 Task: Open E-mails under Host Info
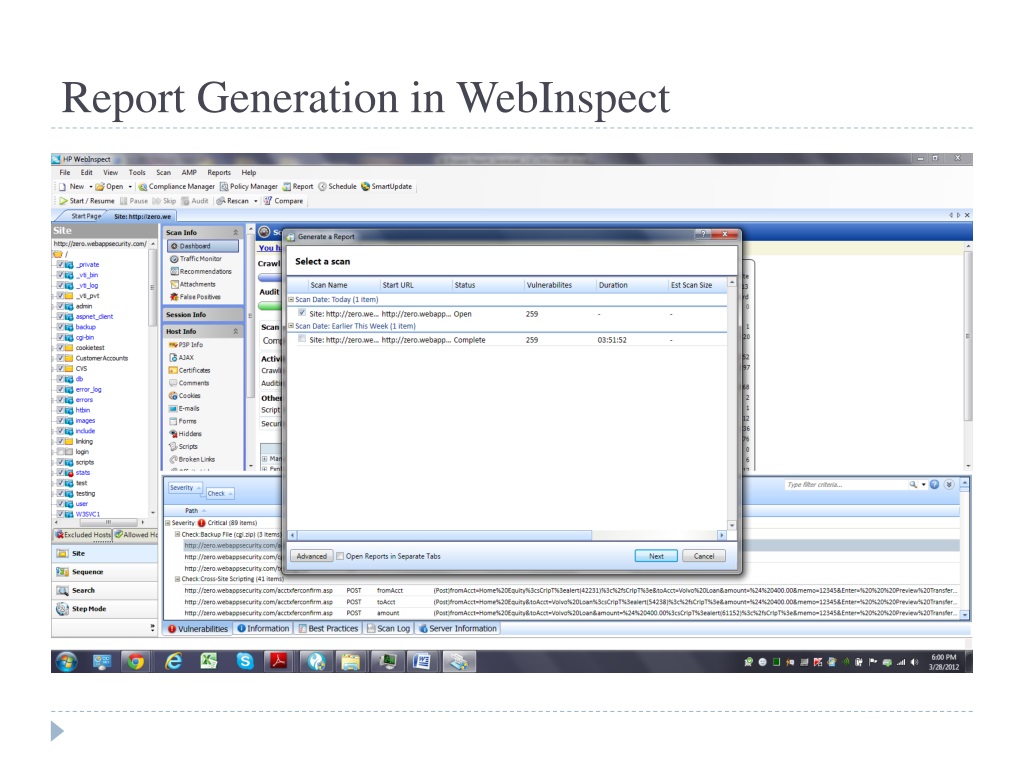tap(184, 408)
